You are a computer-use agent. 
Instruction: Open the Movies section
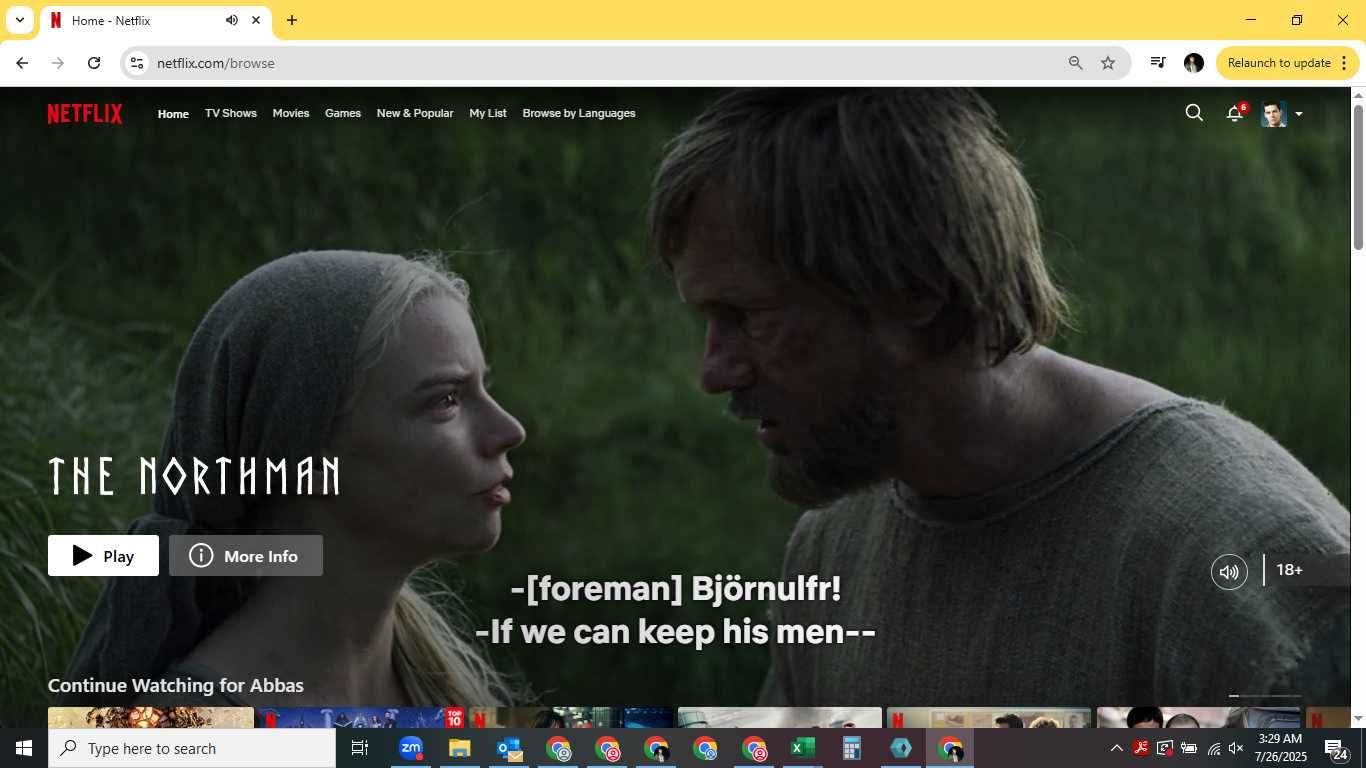tap(291, 113)
